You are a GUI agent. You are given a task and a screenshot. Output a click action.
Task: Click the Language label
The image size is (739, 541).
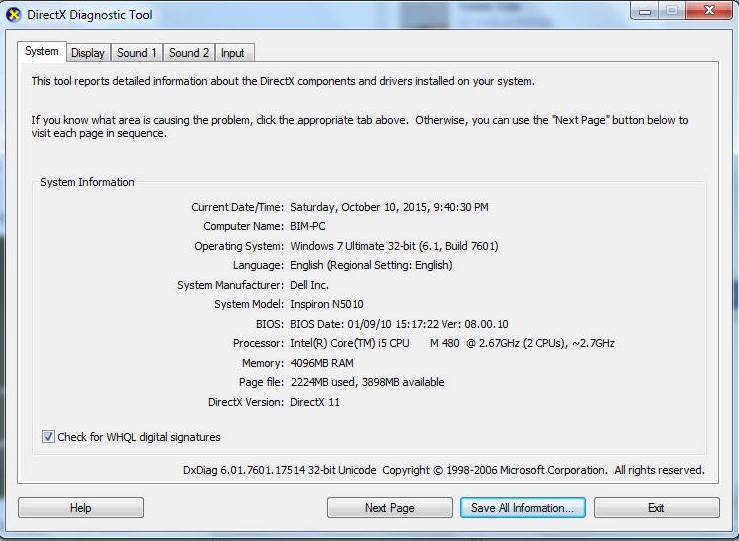[258, 265]
